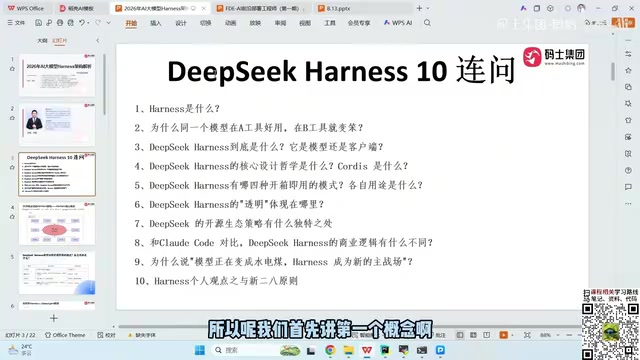Image resolution: width=640 pixels, height=360 pixels.
Task: Select the 放映 ribbon tab
Action: click(x=255, y=23)
